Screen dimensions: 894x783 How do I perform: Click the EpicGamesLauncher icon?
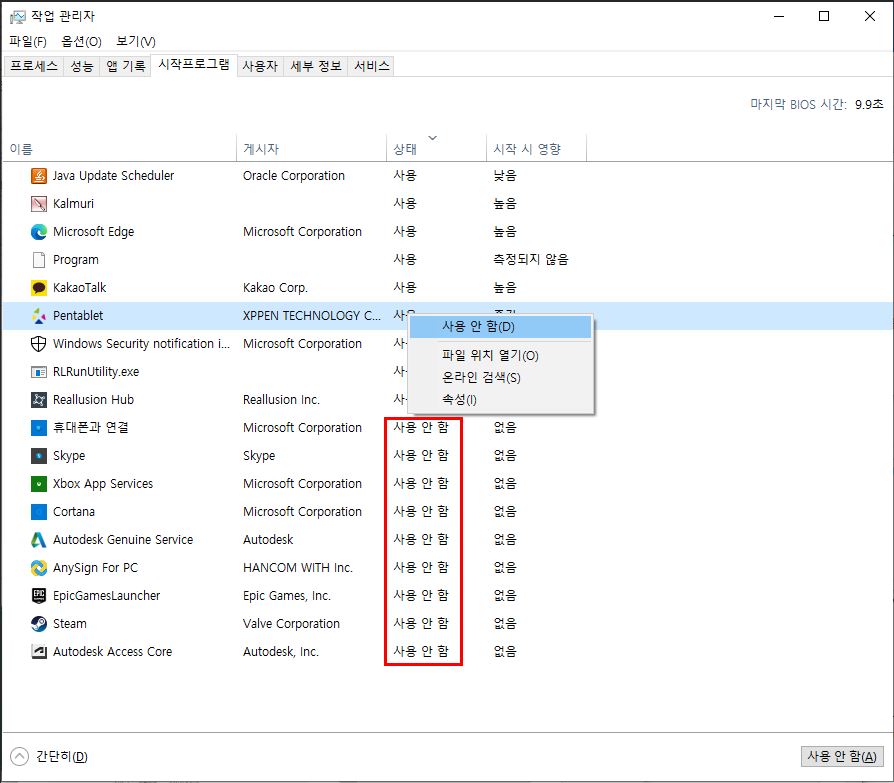39,595
